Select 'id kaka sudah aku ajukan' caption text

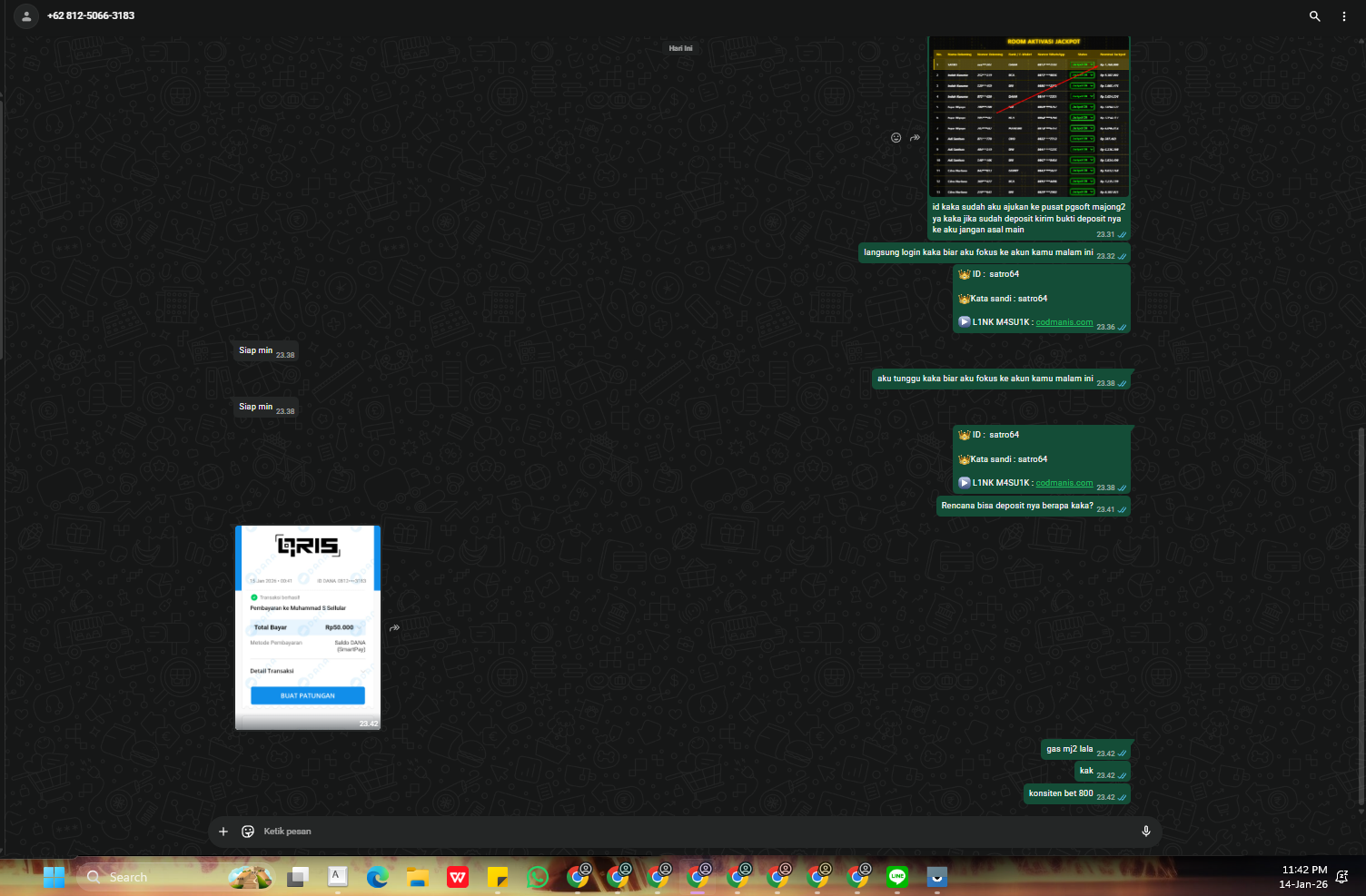click(x=1028, y=219)
